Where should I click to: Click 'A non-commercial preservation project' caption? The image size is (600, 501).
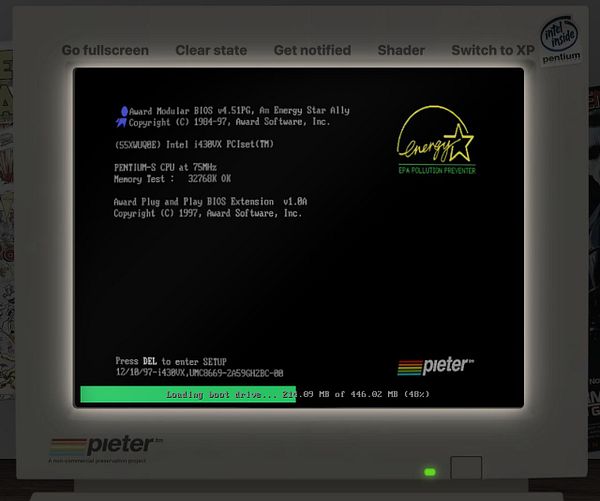pos(97,460)
